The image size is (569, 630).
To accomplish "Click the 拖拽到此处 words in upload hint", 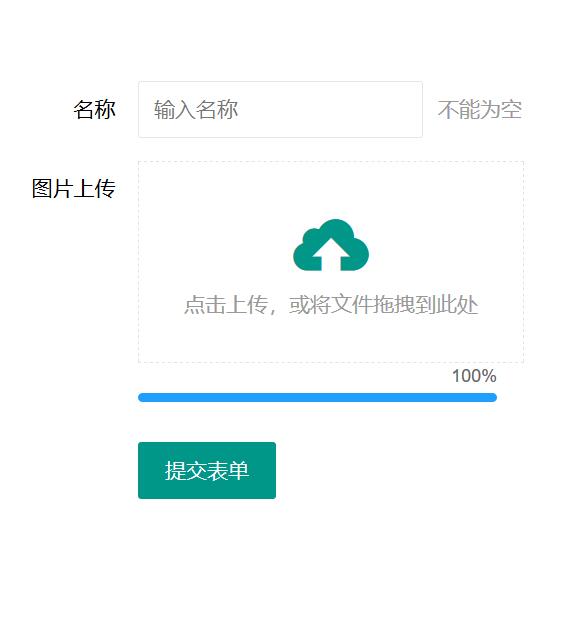I will 425,305.
